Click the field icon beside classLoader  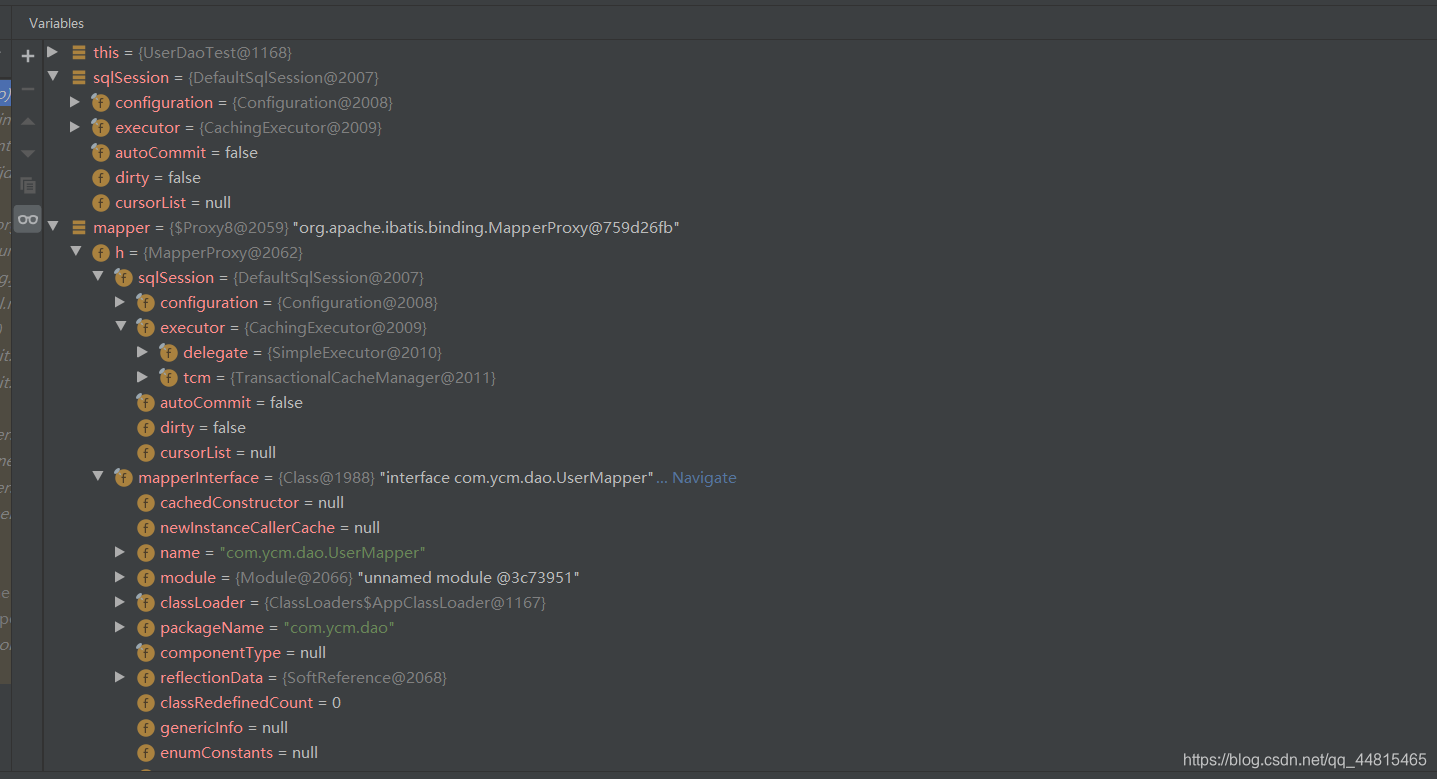146,602
